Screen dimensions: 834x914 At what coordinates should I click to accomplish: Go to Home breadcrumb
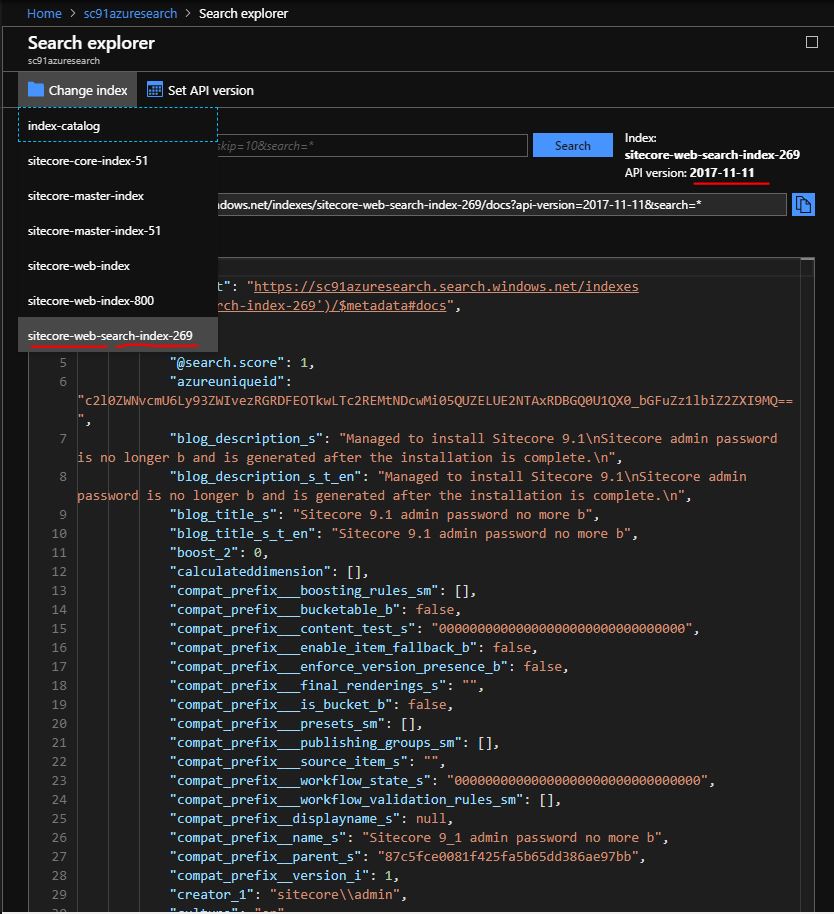pyautogui.click(x=44, y=13)
